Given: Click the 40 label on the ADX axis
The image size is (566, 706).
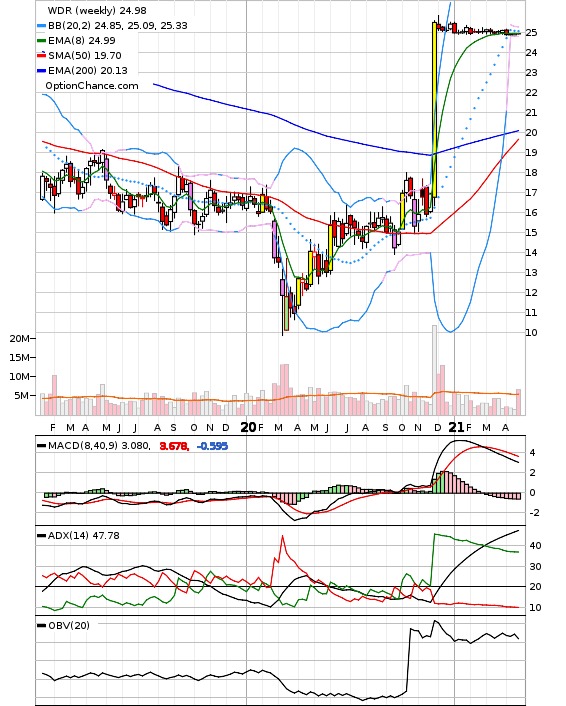Looking at the screenshot, I should pyautogui.click(x=535, y=546).
